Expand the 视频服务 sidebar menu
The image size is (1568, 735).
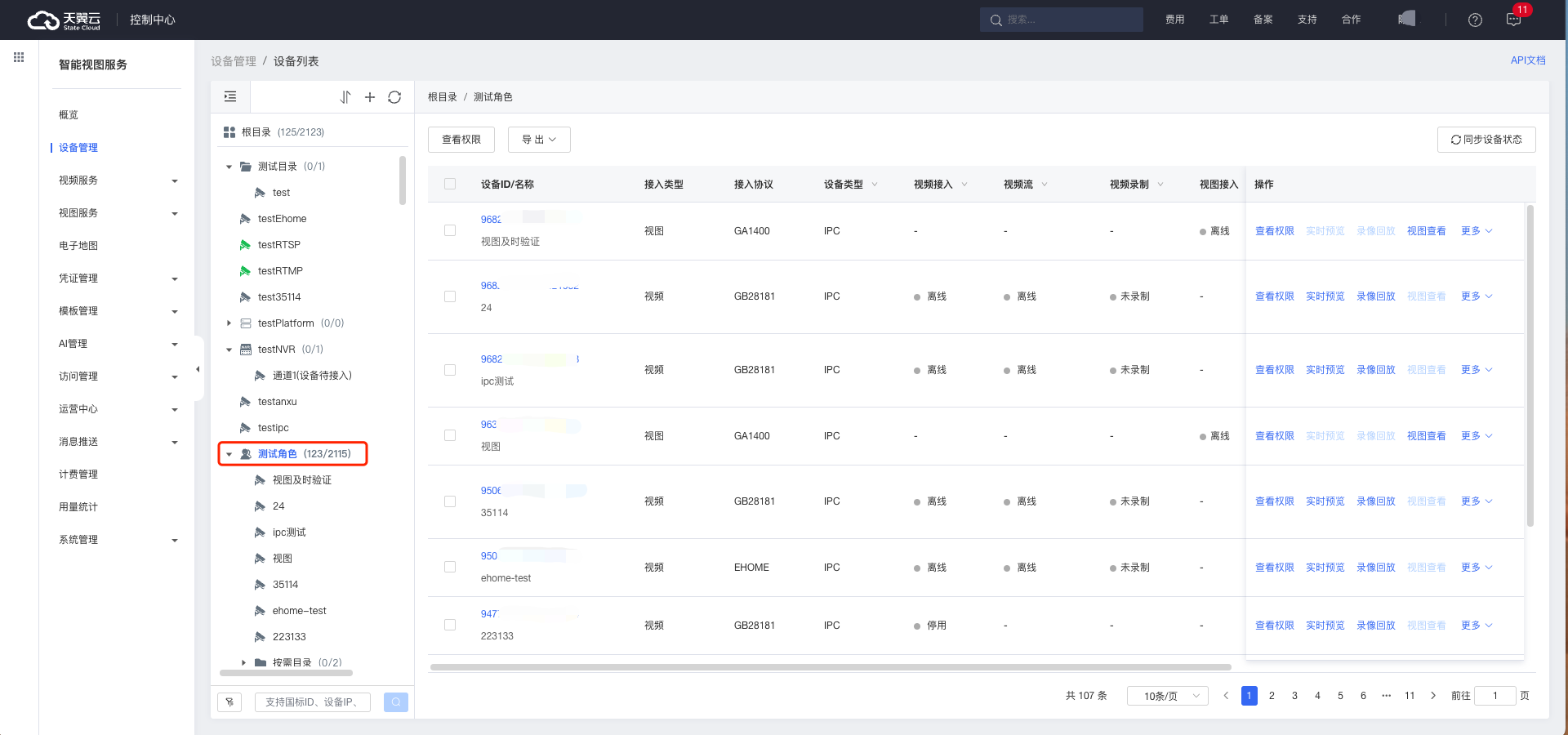(118, 180)
